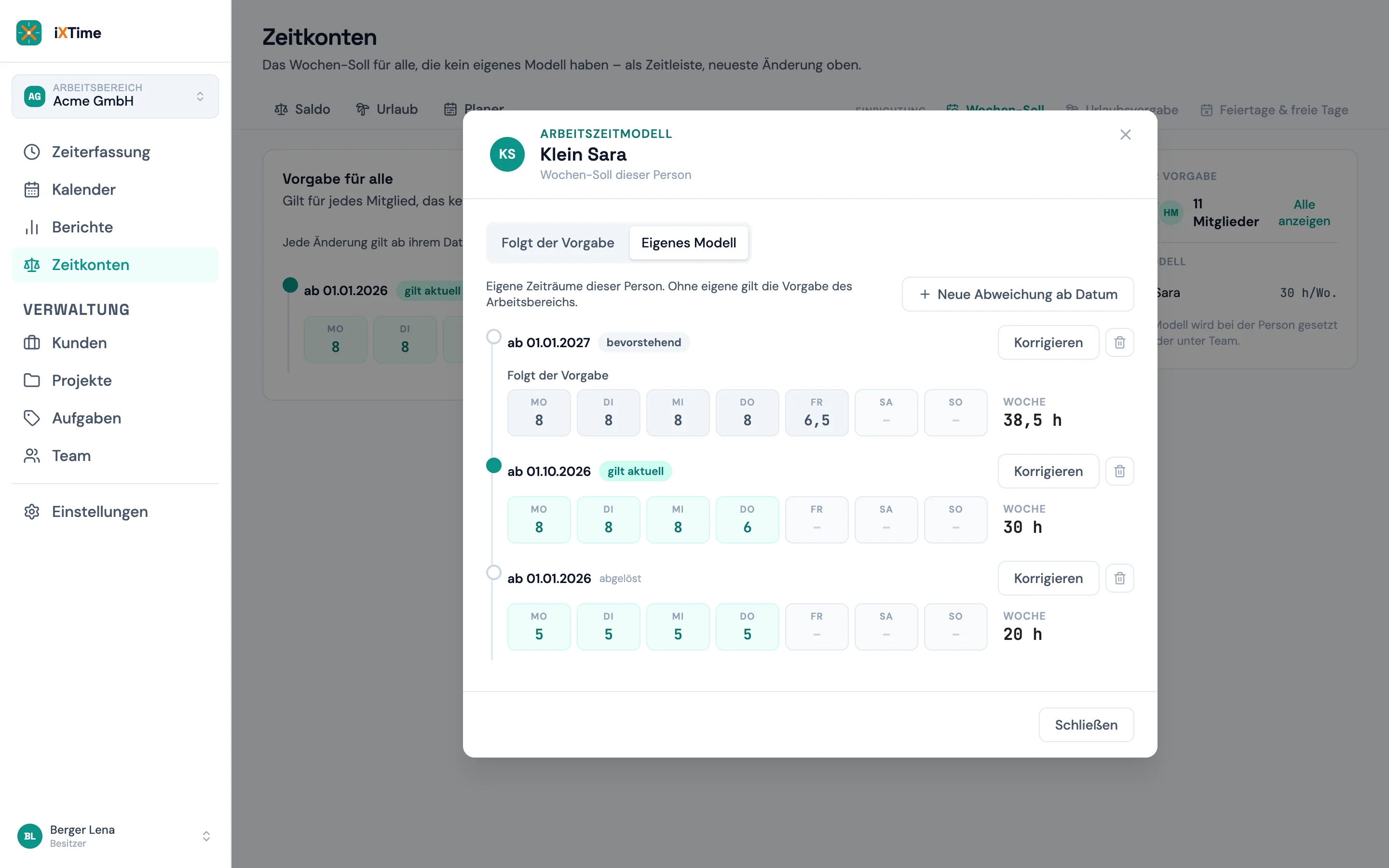Open Einstellungen gear icon
Viewport: 1389px width, 868px height.
coord(31,512)
